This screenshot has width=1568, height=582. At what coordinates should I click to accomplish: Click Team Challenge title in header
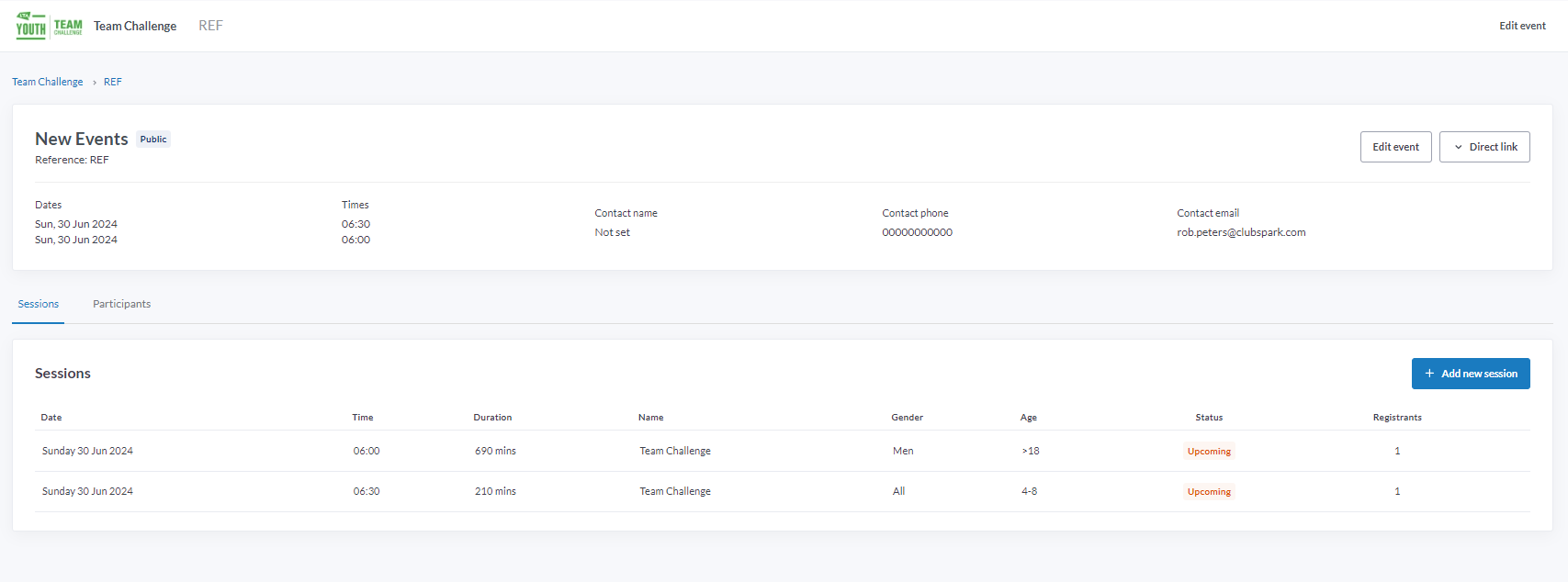135,26
